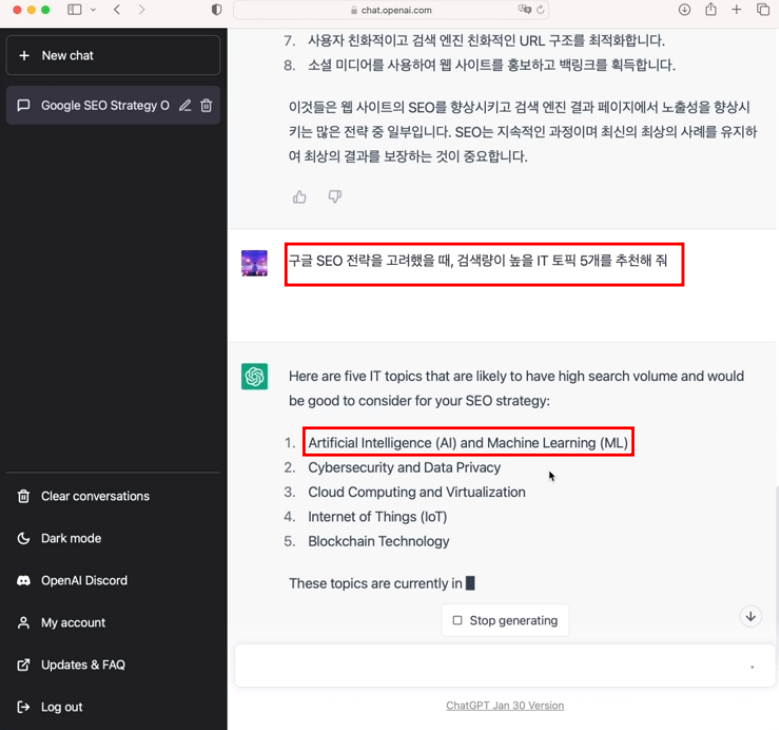
Task: Start a New chat in sidebar
Action: point(113,56)
